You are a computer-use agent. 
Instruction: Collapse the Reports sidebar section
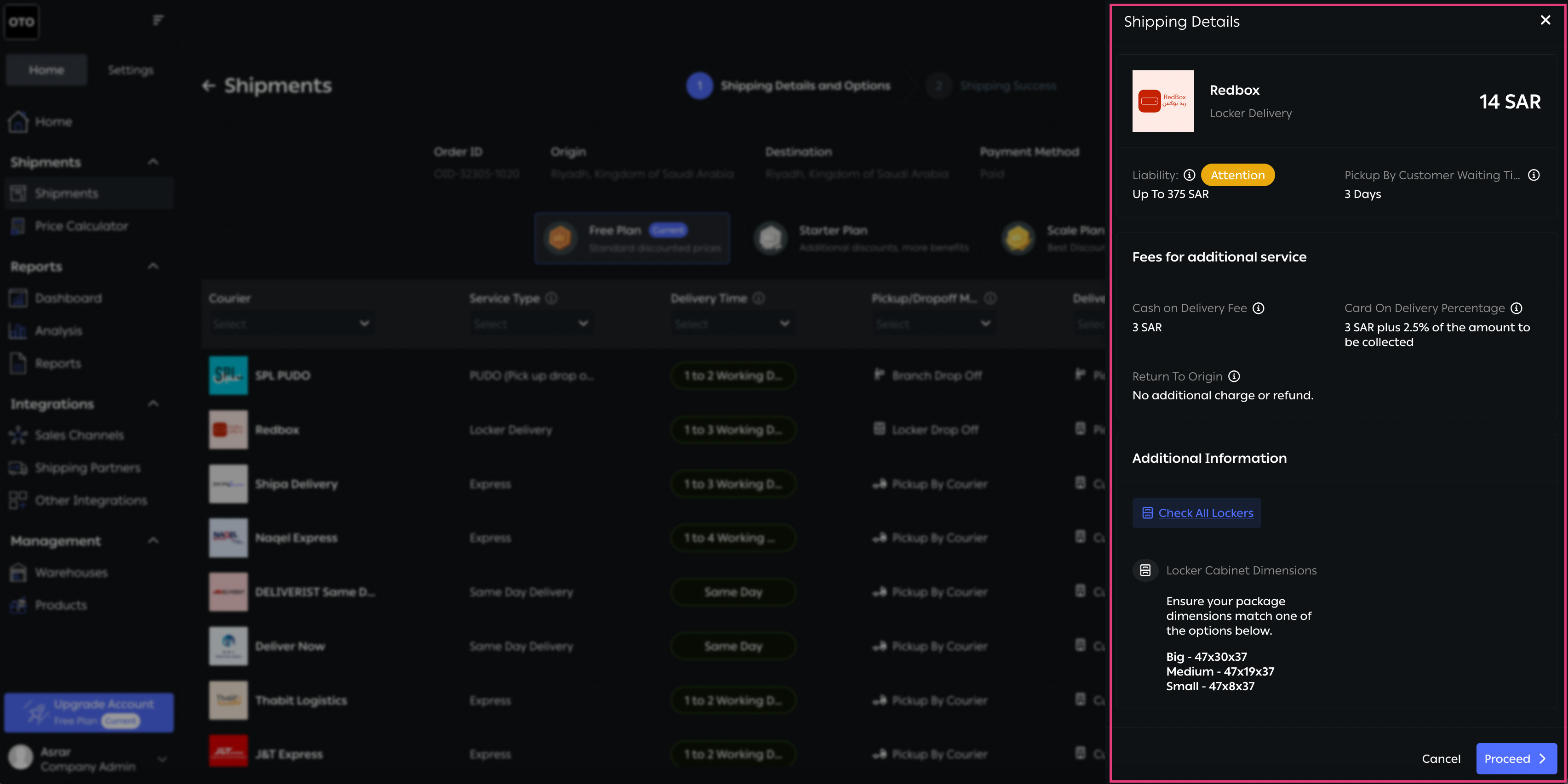pyautogui.click(x=153, y=266)
